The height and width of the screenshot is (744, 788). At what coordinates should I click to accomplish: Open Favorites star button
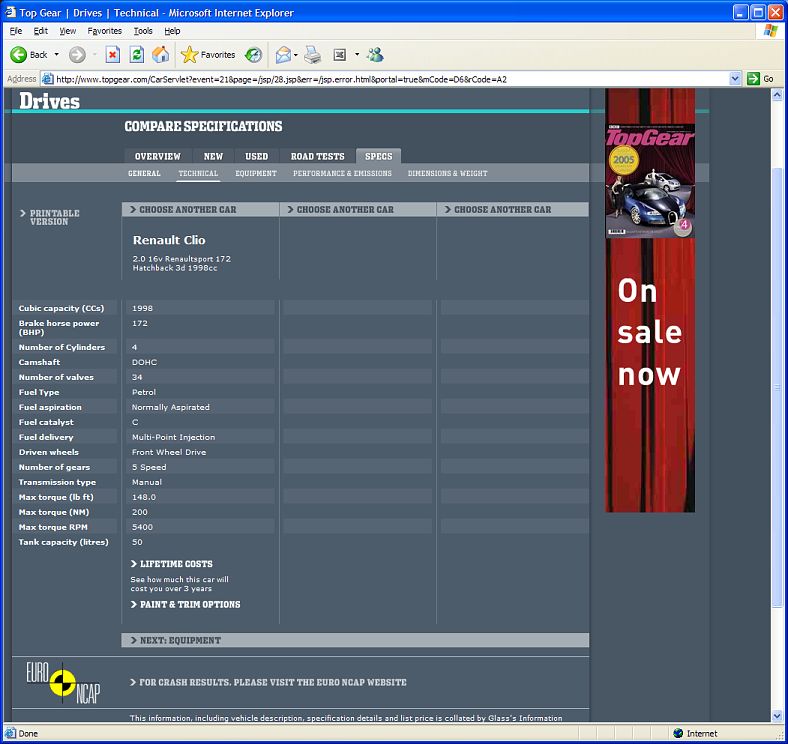pyautogui.click(x=208, y=54)
